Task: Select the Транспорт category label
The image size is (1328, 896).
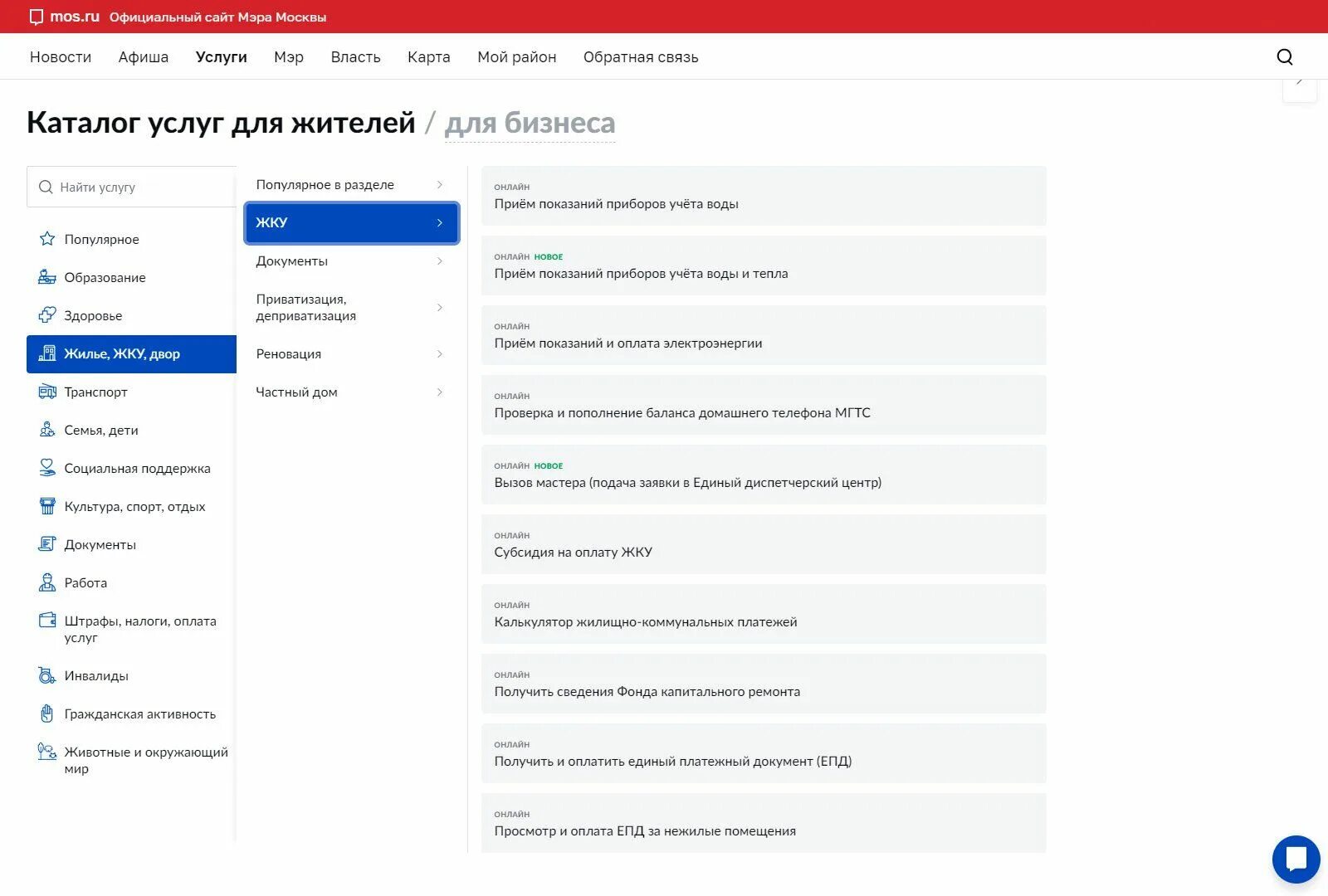Action: pyautogui.click(x=95, y=392)
